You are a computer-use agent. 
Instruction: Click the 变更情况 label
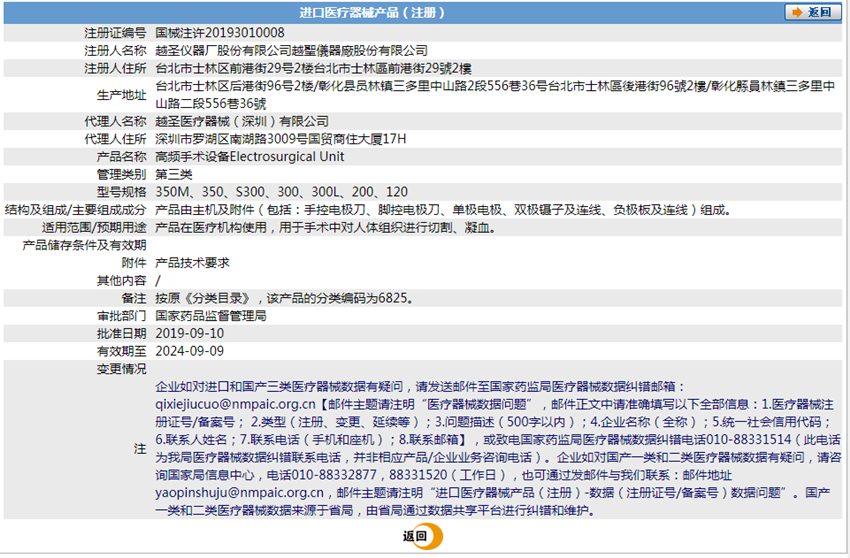121,369
